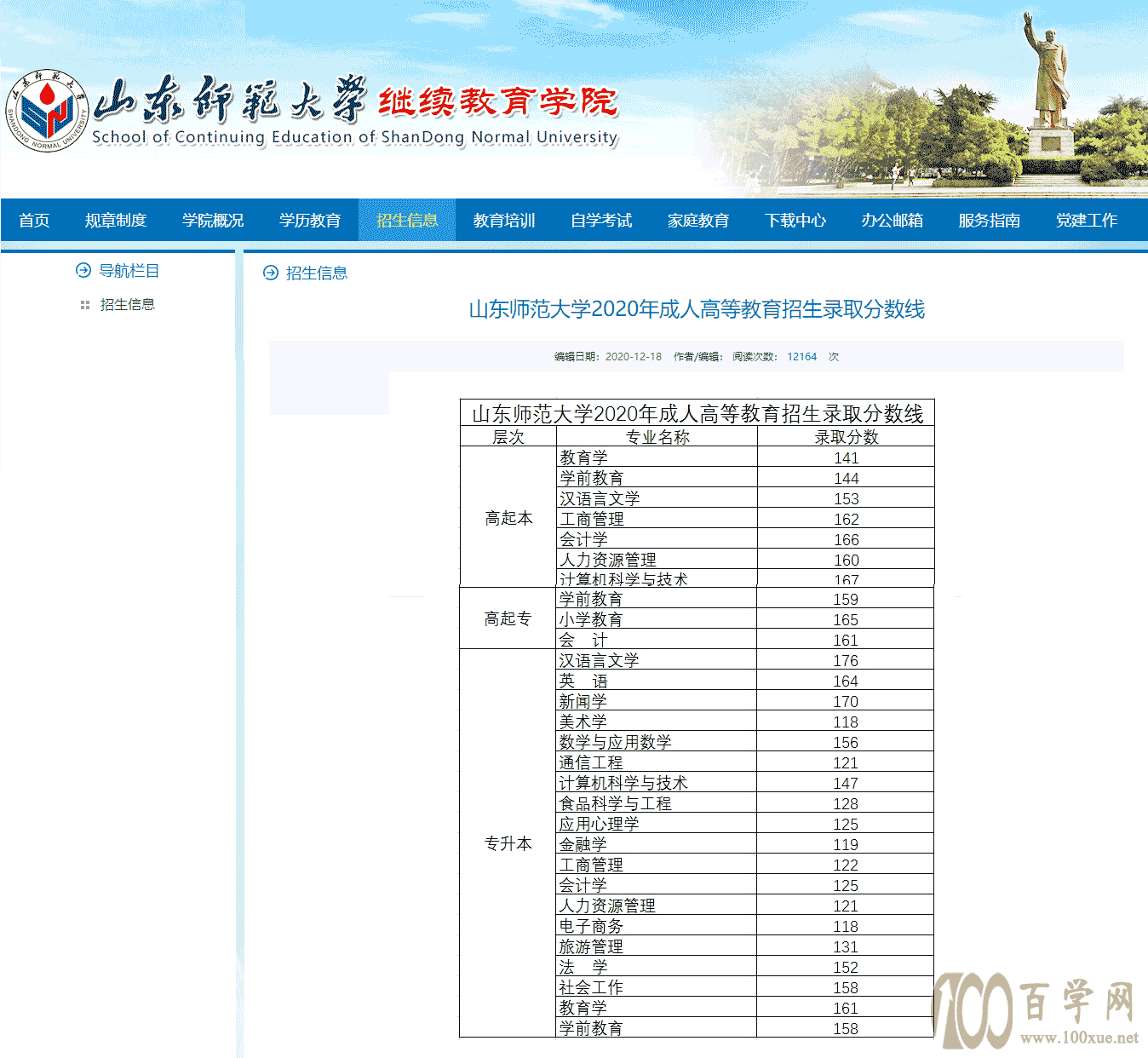Click the 社会工作 major cell

tap(657, 987)
